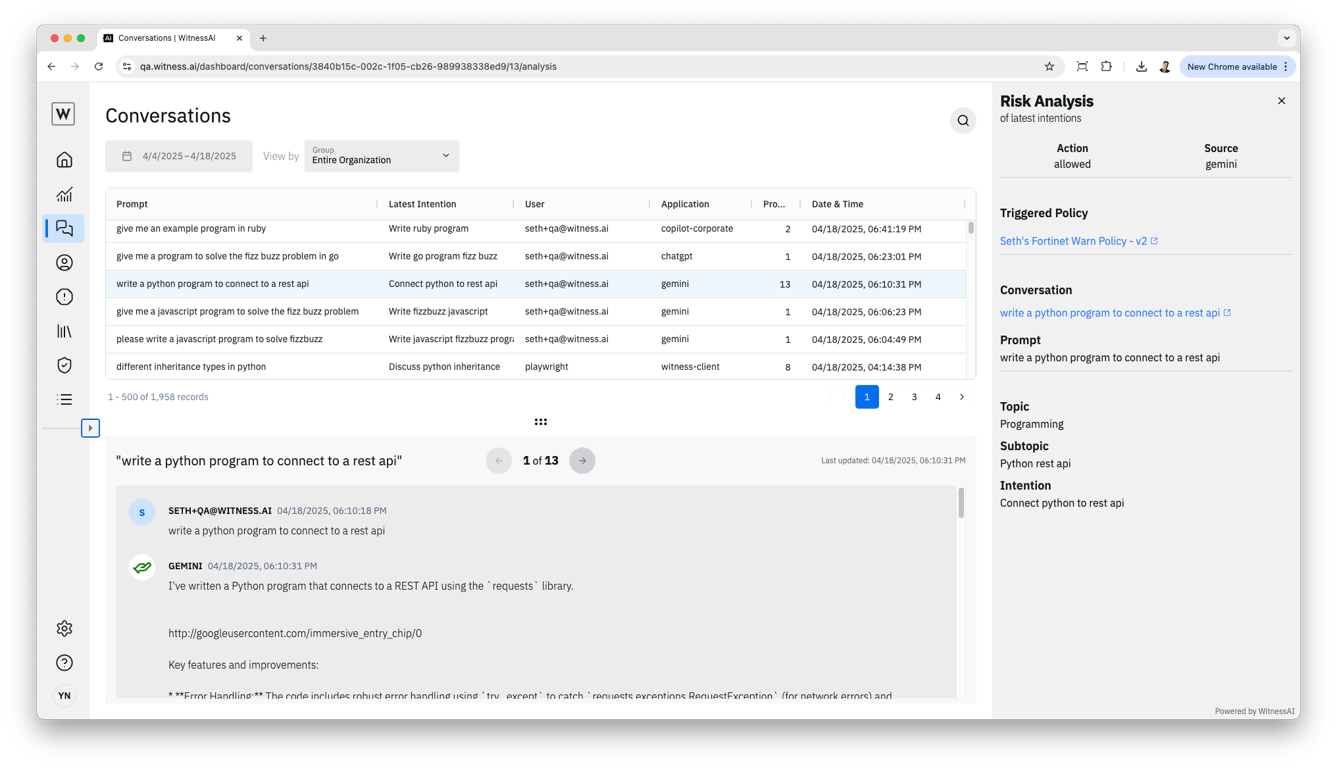The image size is (1337, 768).
Task: Select the python inheritance types row
Action: [x=536, y=366]
